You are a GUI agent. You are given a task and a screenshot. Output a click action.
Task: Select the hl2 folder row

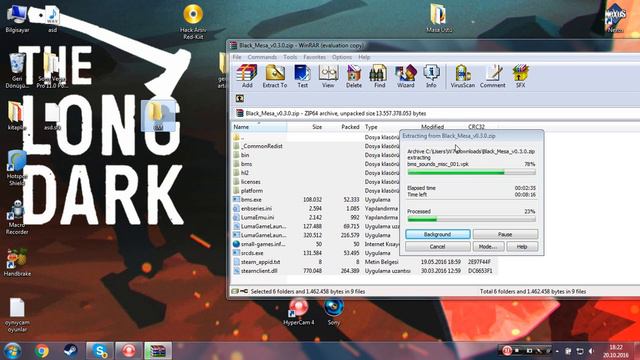[316, 173]
